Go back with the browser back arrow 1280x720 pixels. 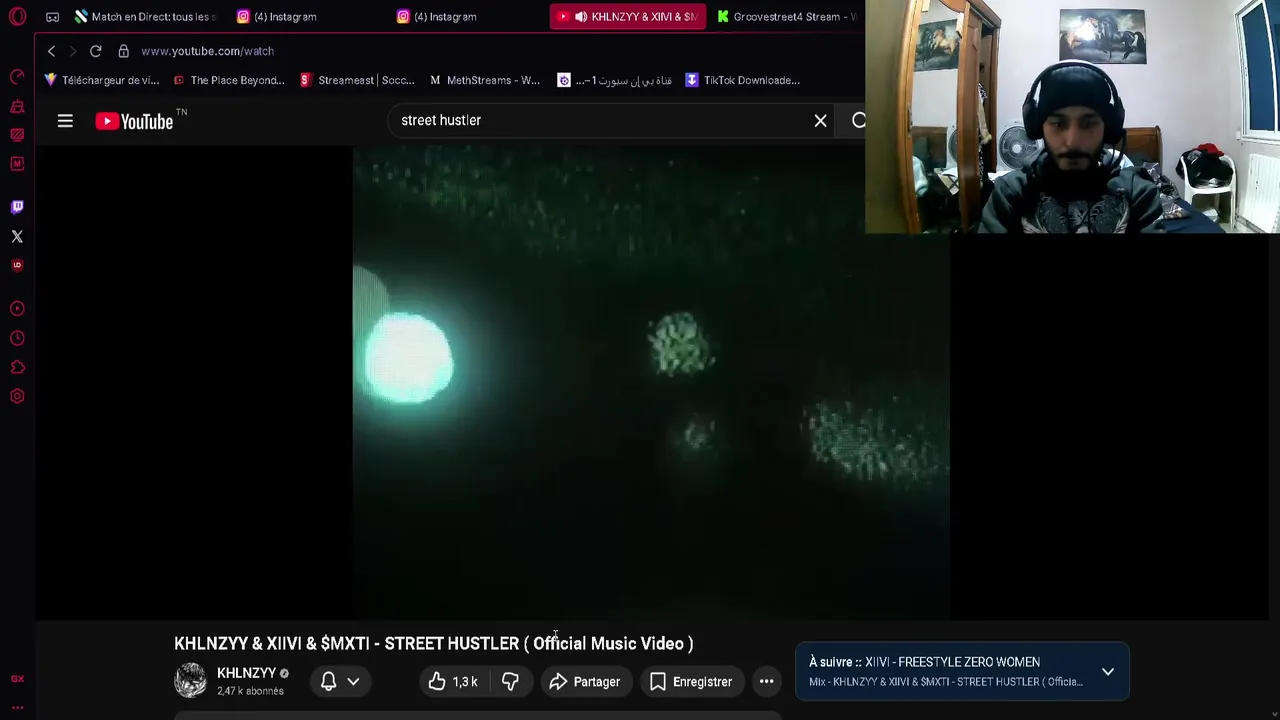click(x=51, y=51)
